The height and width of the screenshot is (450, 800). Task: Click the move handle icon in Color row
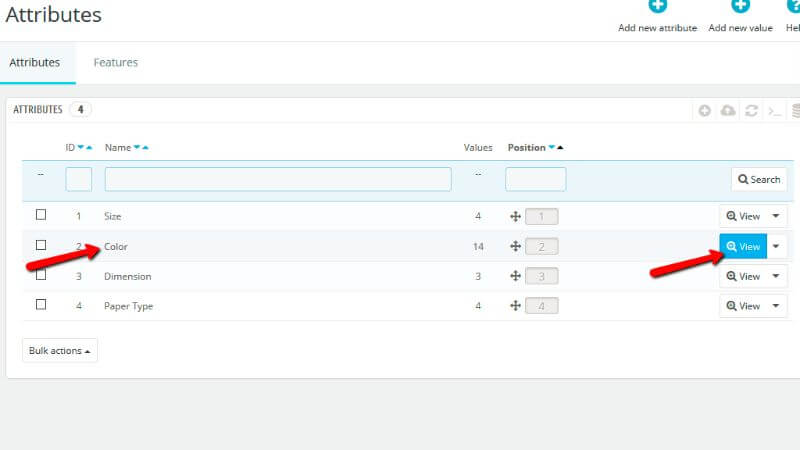coord(515,246)
